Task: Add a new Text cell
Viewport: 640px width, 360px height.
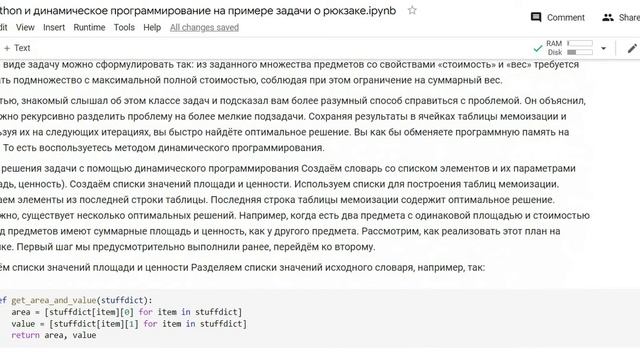Action: coord(17,48)
